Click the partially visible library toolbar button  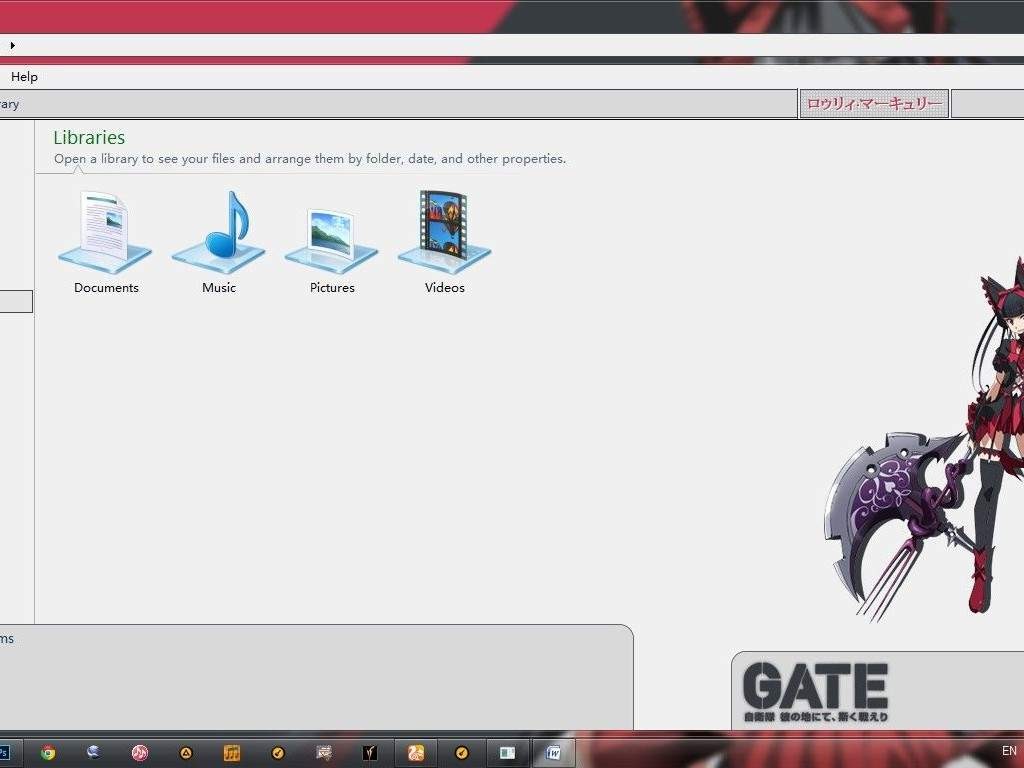tap(10, 104)
